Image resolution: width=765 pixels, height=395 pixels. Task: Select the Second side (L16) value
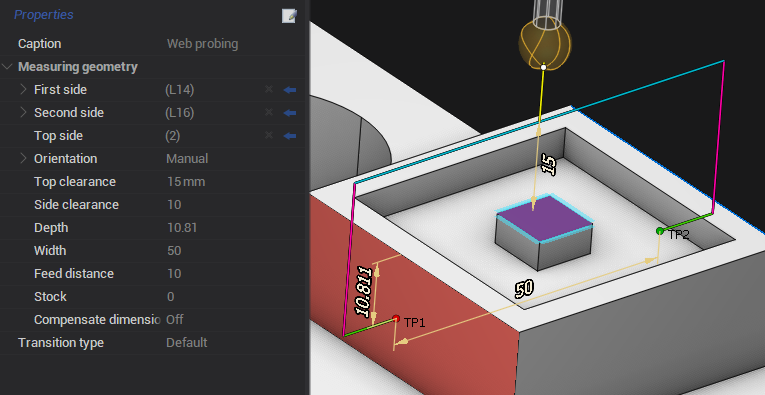tap(180, 113)
